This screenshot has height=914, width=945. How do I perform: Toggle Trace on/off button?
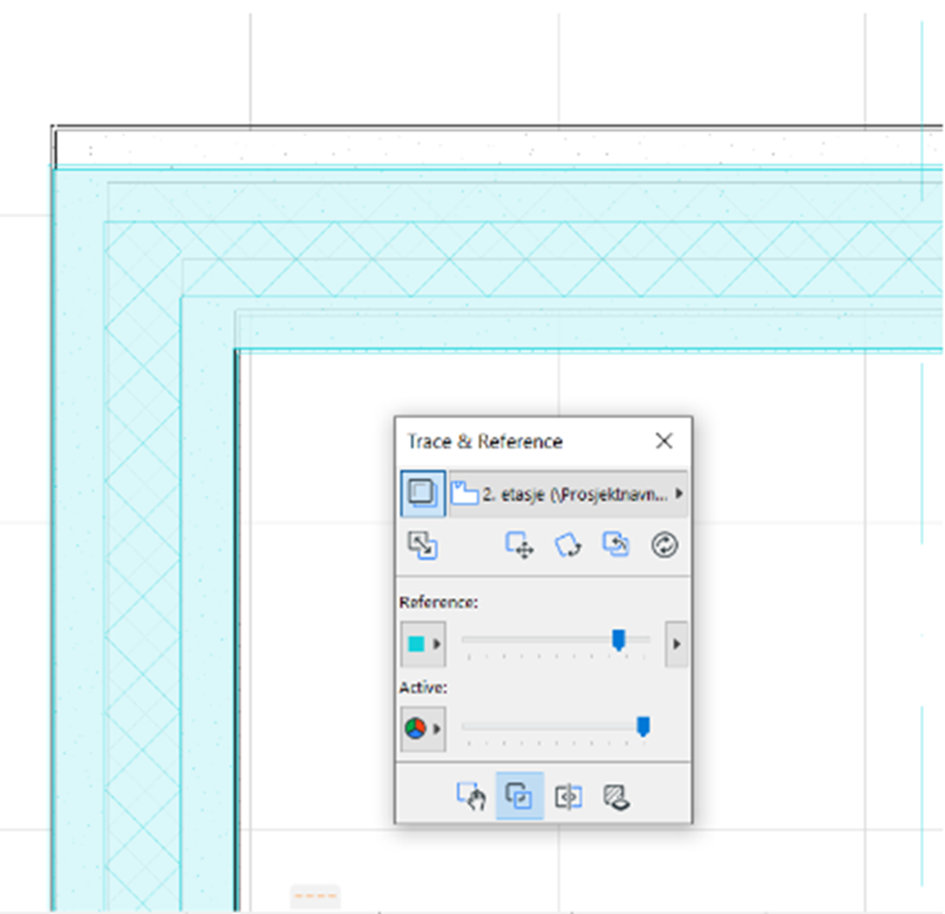(422, 493)
